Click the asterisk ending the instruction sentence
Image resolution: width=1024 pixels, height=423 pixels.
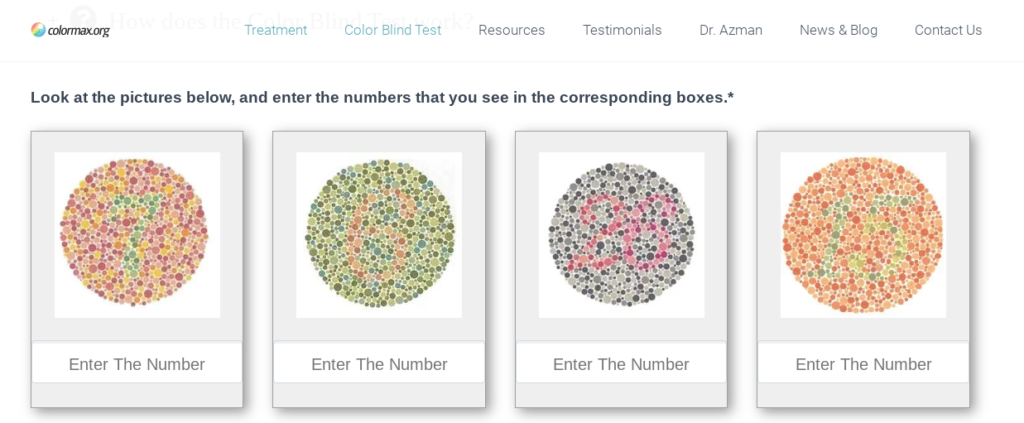[731, 96]
